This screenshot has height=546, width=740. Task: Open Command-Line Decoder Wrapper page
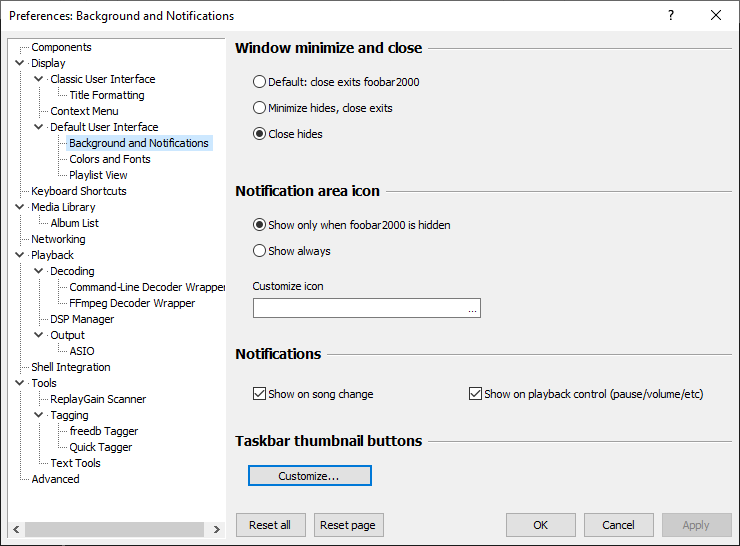coord(147,287)
